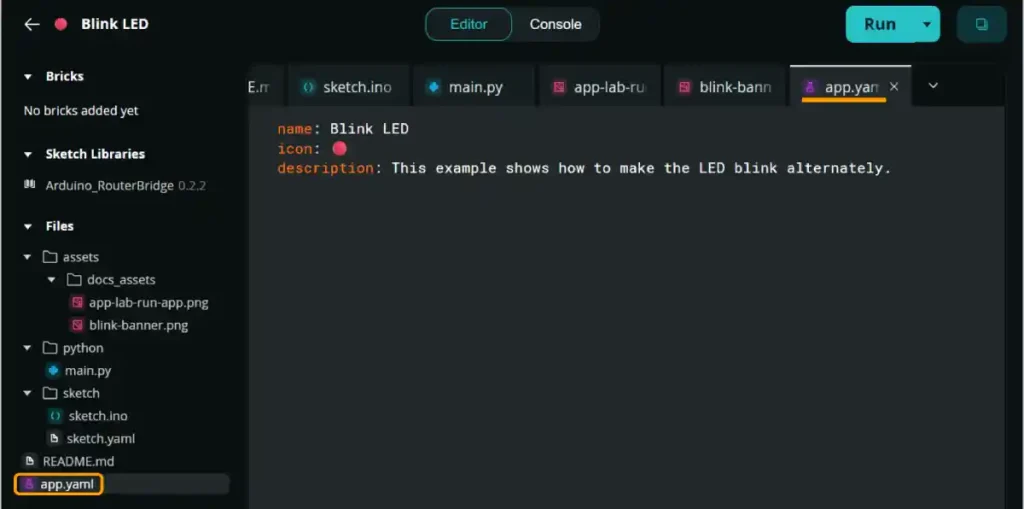Click the copy icon button next to Run
This screenshot has width=1024, height=509.
point(981,24)
